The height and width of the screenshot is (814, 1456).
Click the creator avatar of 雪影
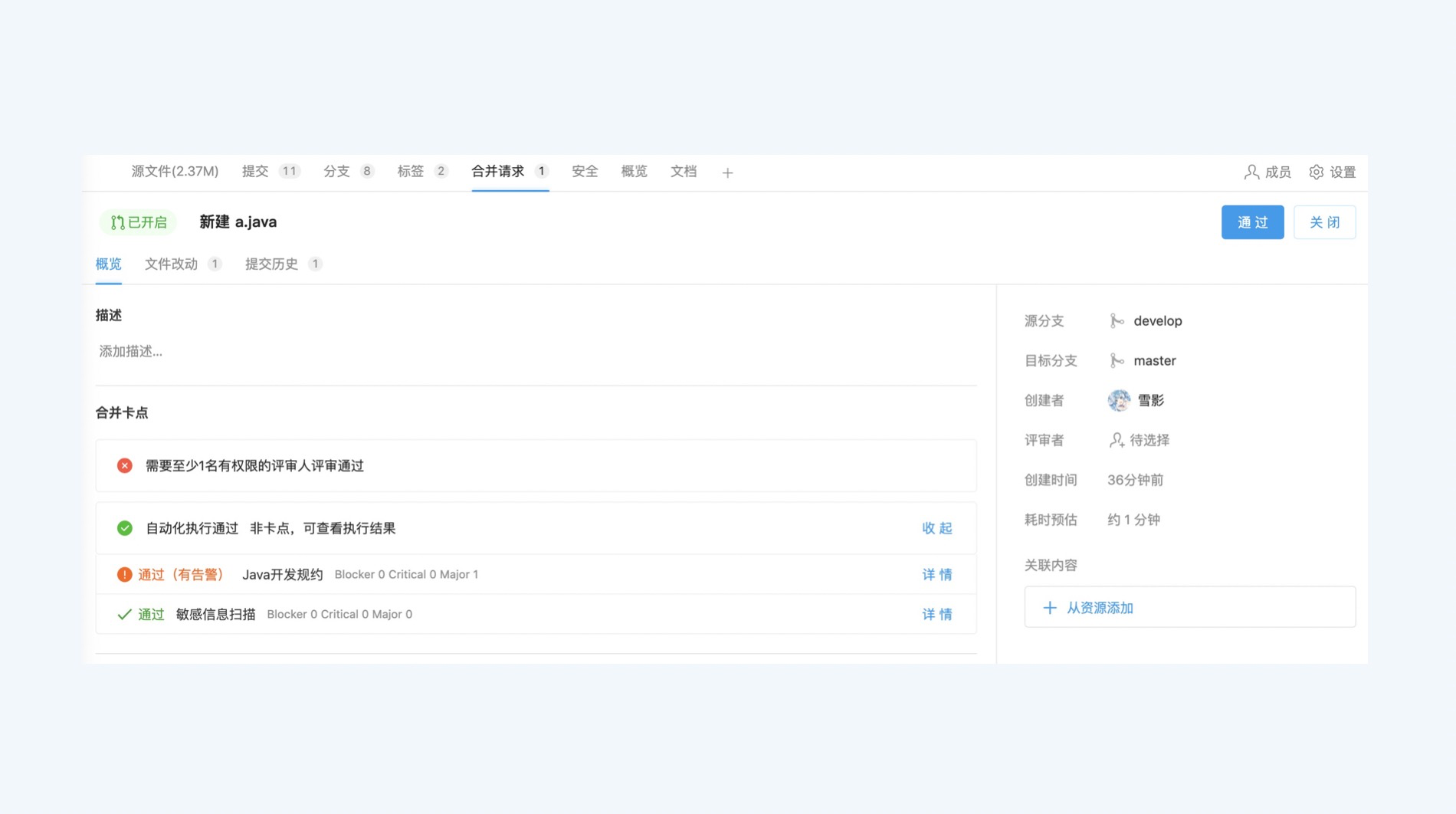(x=1119, y=400)
